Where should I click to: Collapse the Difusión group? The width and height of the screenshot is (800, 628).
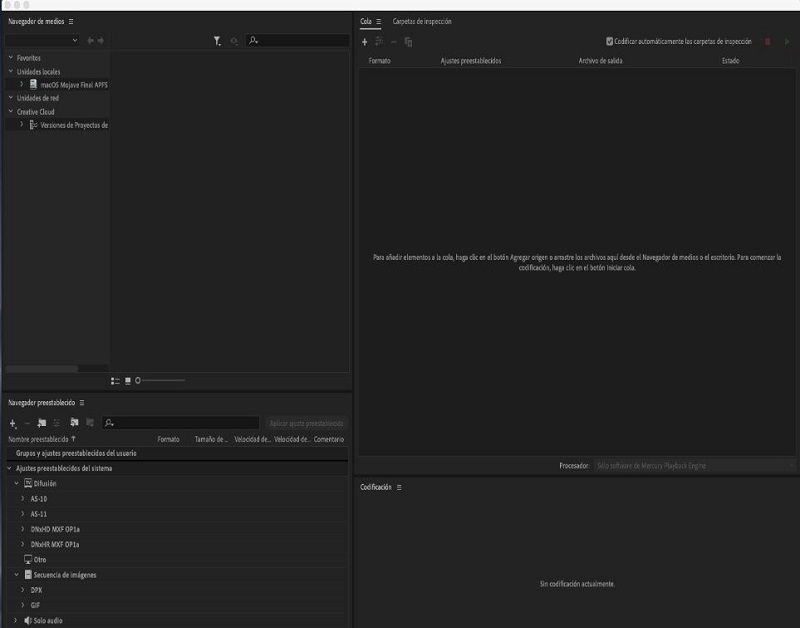[x=16, y=483]
